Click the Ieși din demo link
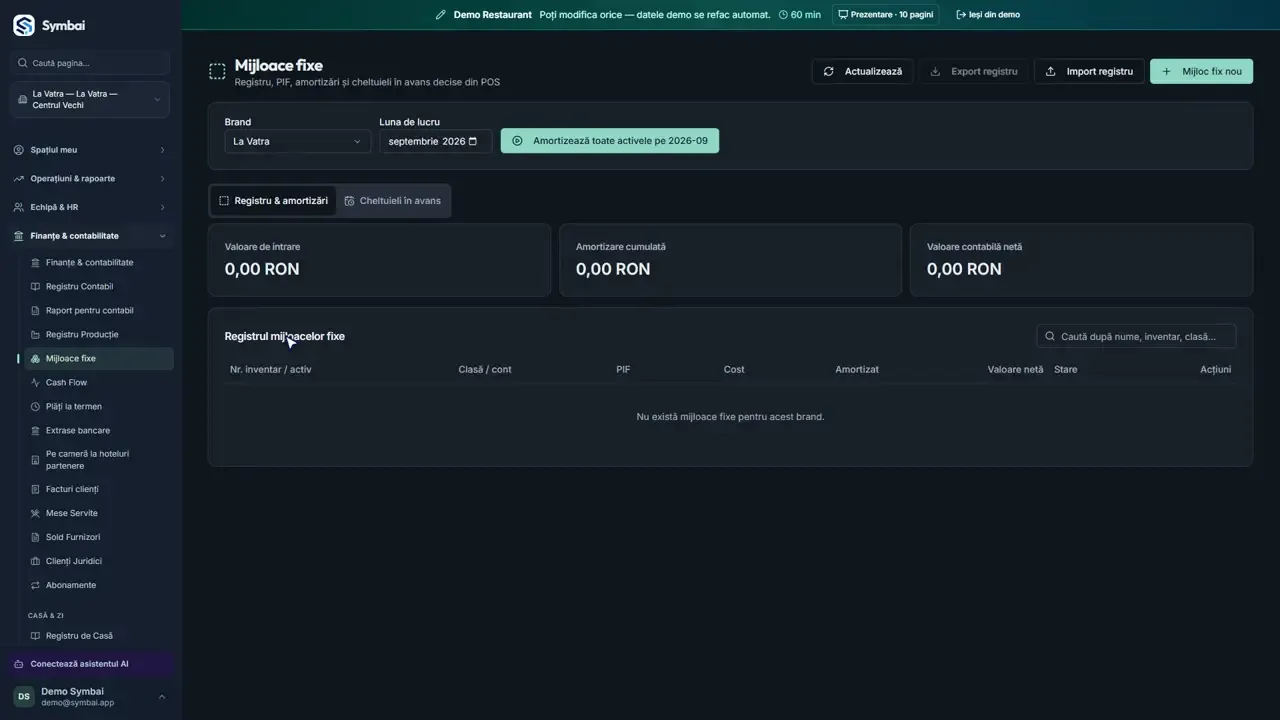1280x720 pixels. [x=988, y=15]
